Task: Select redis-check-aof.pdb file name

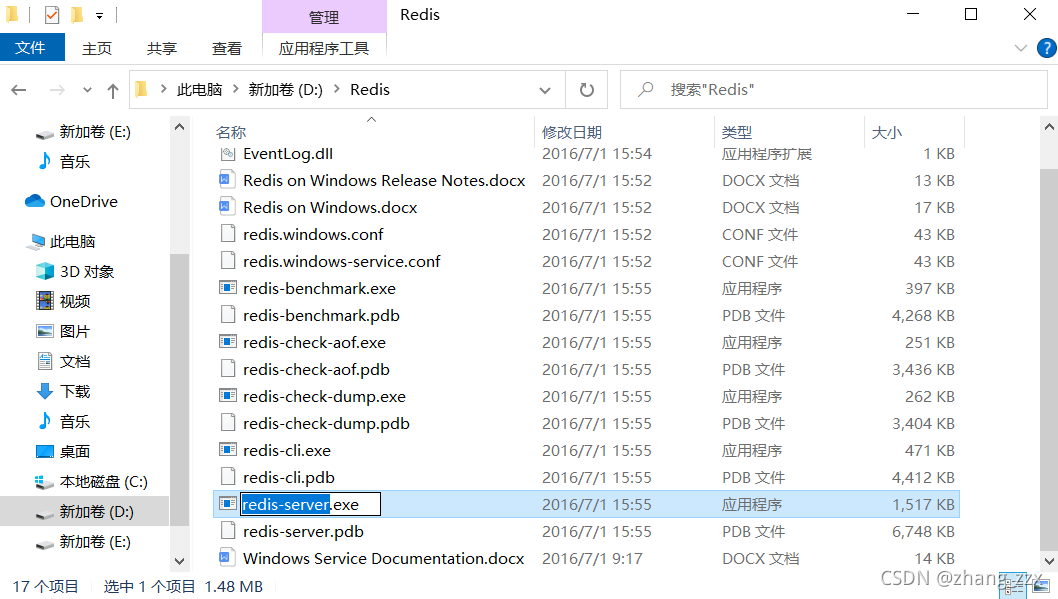Action: click(316, 369)
